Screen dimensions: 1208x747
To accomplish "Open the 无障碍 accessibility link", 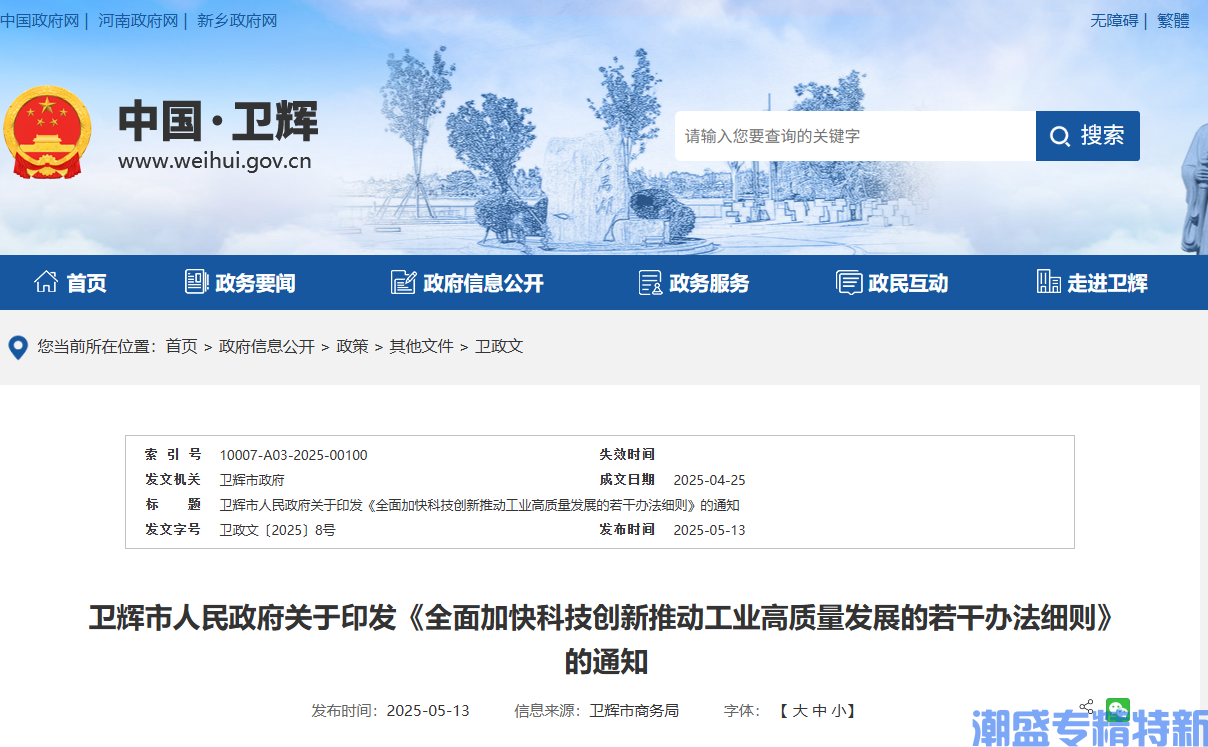I will (1114, 20).
